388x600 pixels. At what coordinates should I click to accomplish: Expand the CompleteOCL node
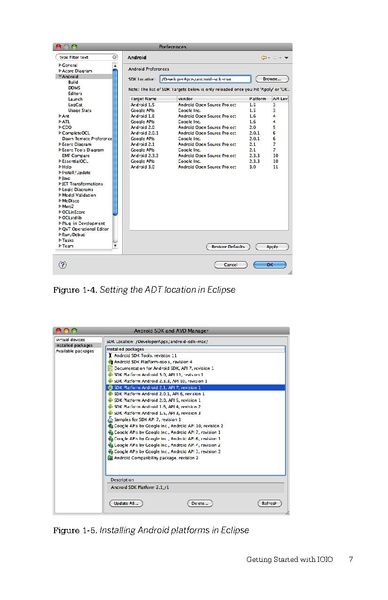[60, 133]
